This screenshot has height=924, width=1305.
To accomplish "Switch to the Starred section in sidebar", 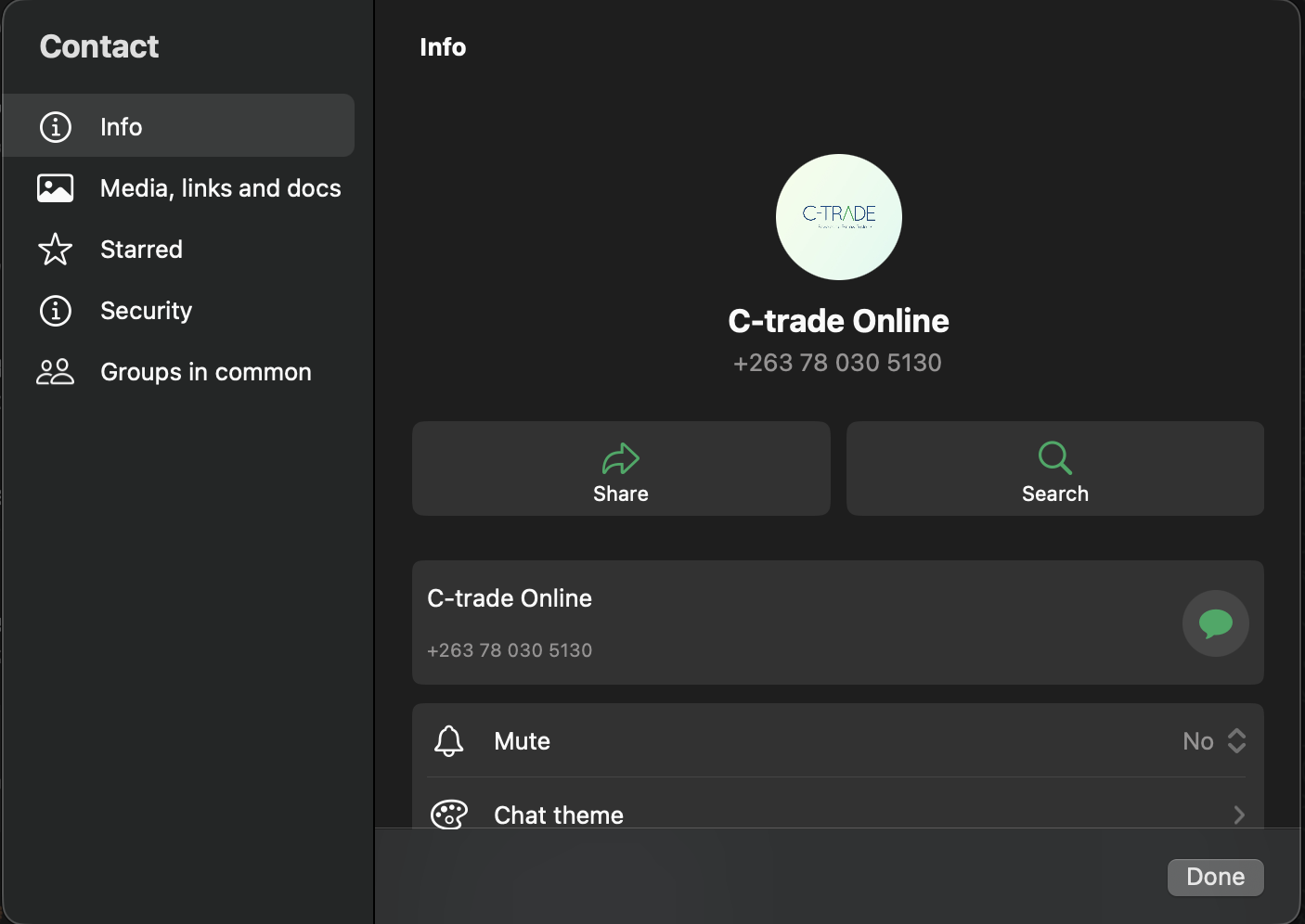I will coord(141,250).
